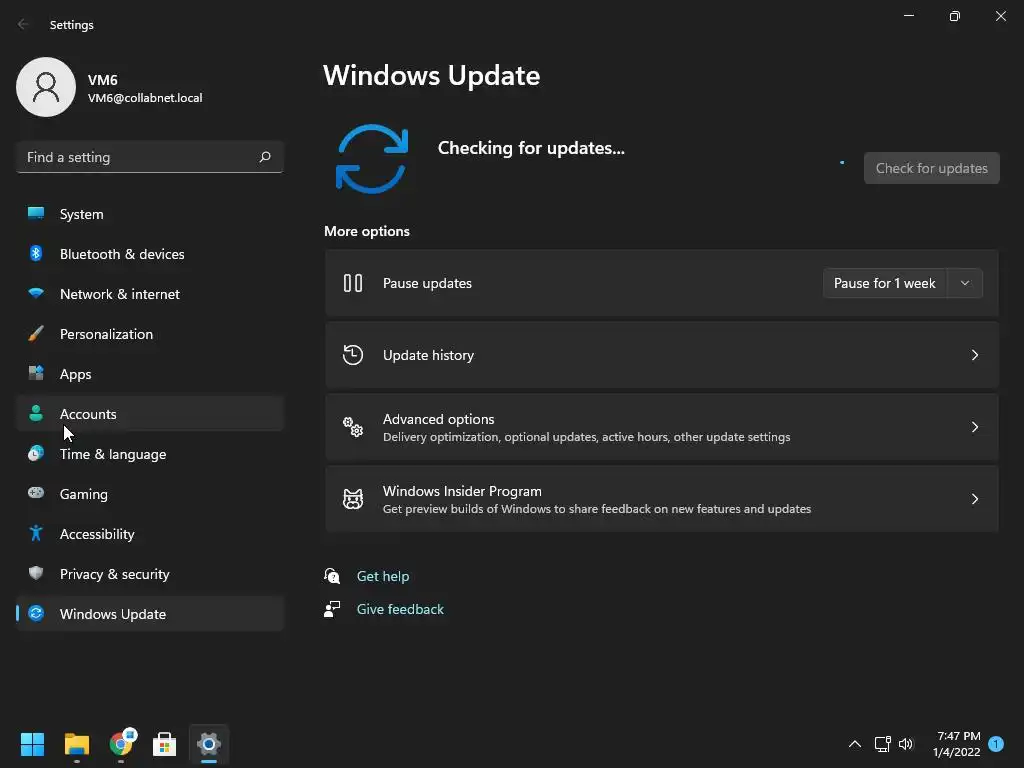This screenshot has height=768, width=1024.
Task: Navigate to Accounts settings
Action: [150, 413]
